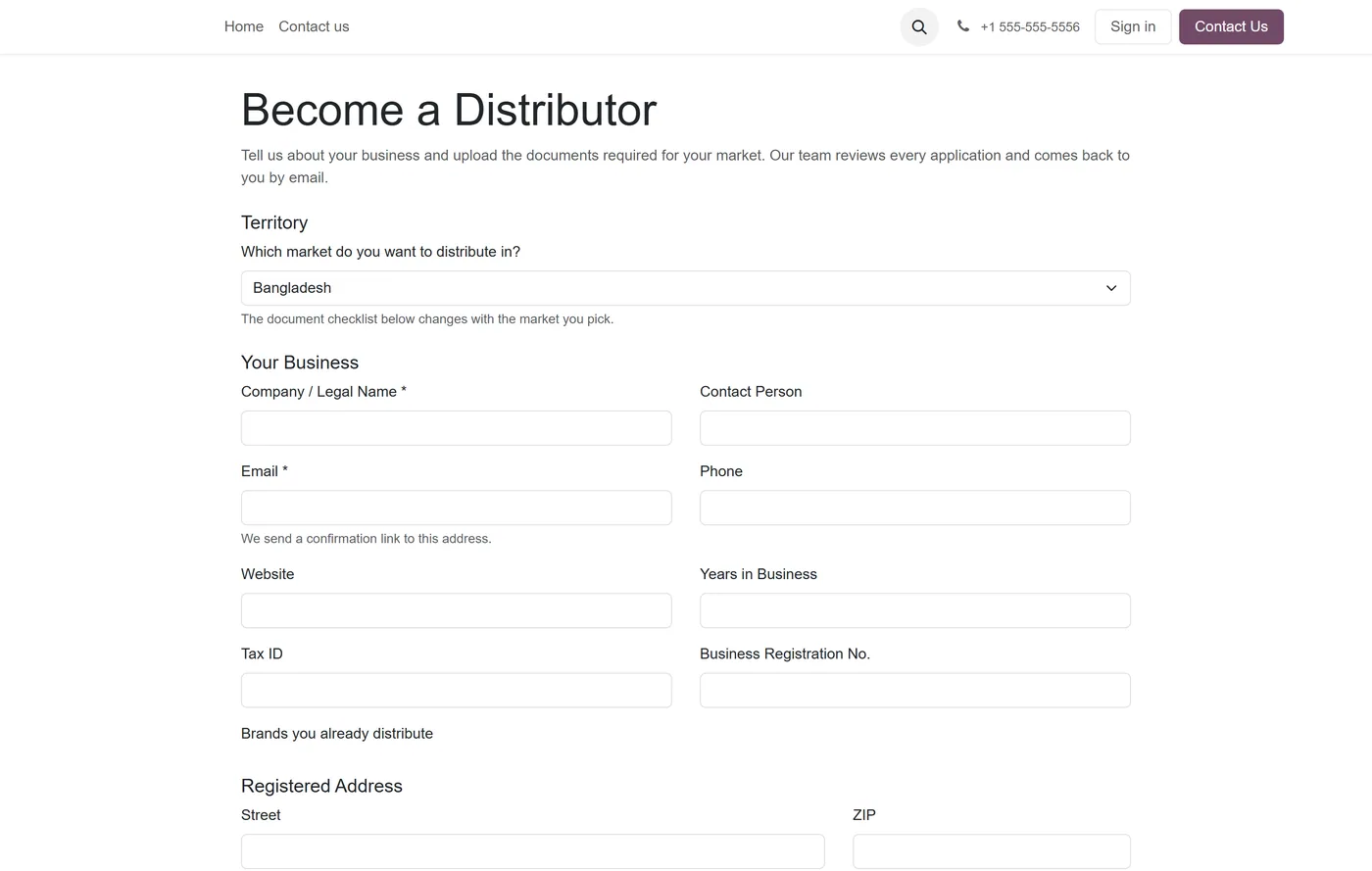Click the document checklist hint text
Viewport: 1372px width, 871px height.
(427, 319)
